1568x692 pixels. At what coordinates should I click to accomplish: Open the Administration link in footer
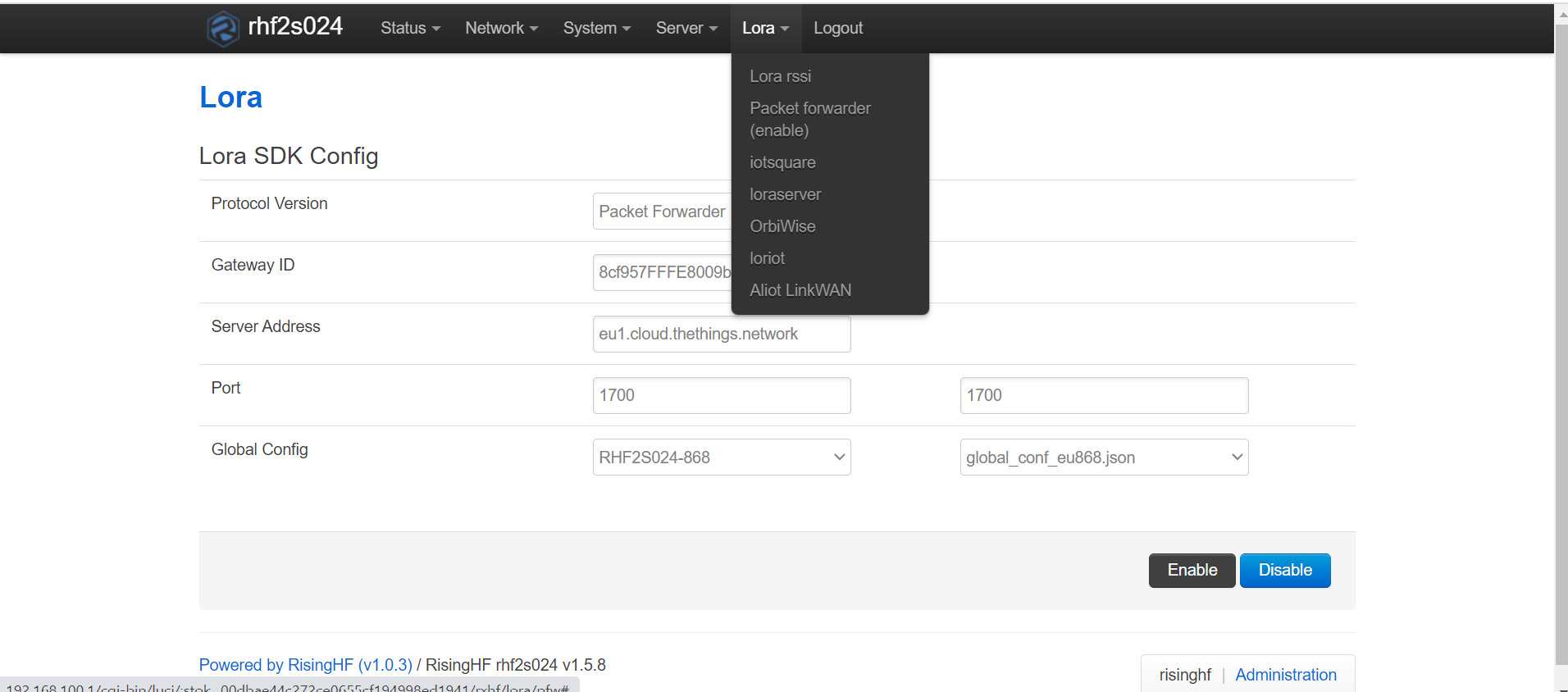pos(1285,675)
